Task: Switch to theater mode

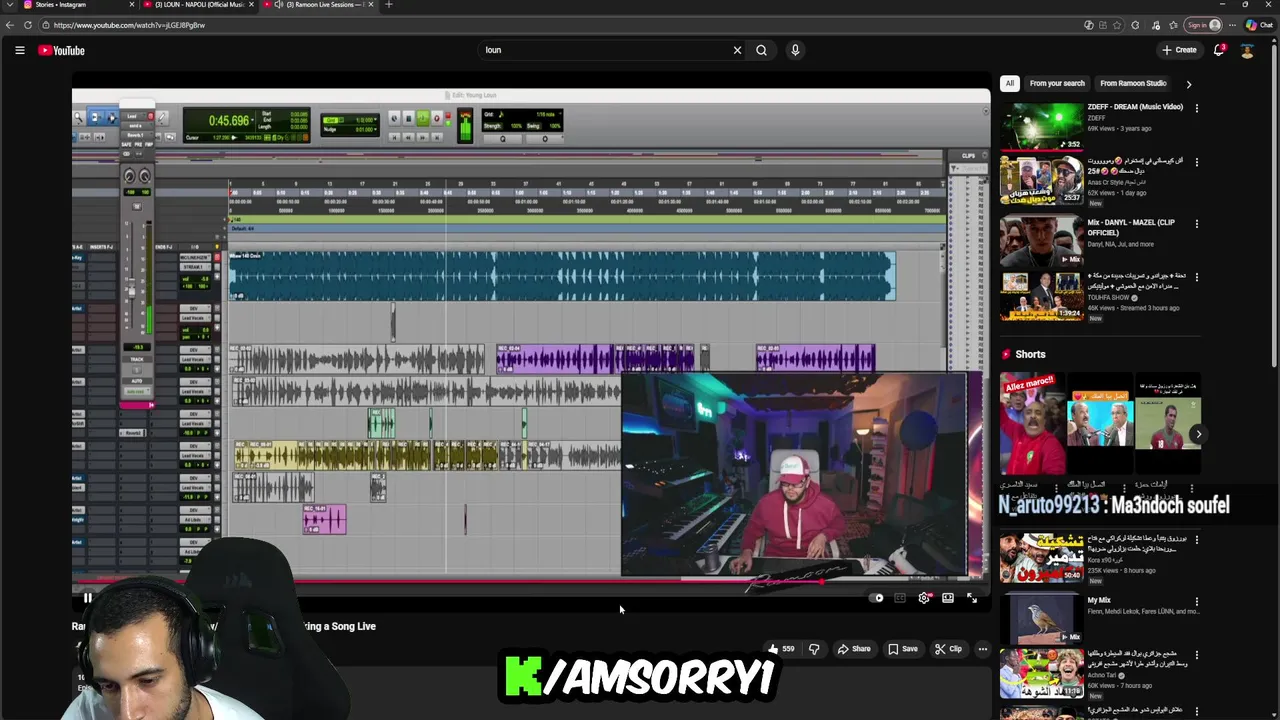Action: pyautogui.click(x=948, y=598)
